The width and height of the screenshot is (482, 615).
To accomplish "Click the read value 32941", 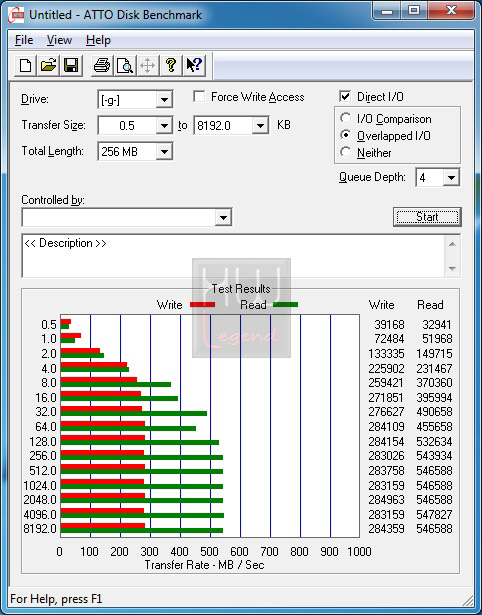I will [437, 325].
